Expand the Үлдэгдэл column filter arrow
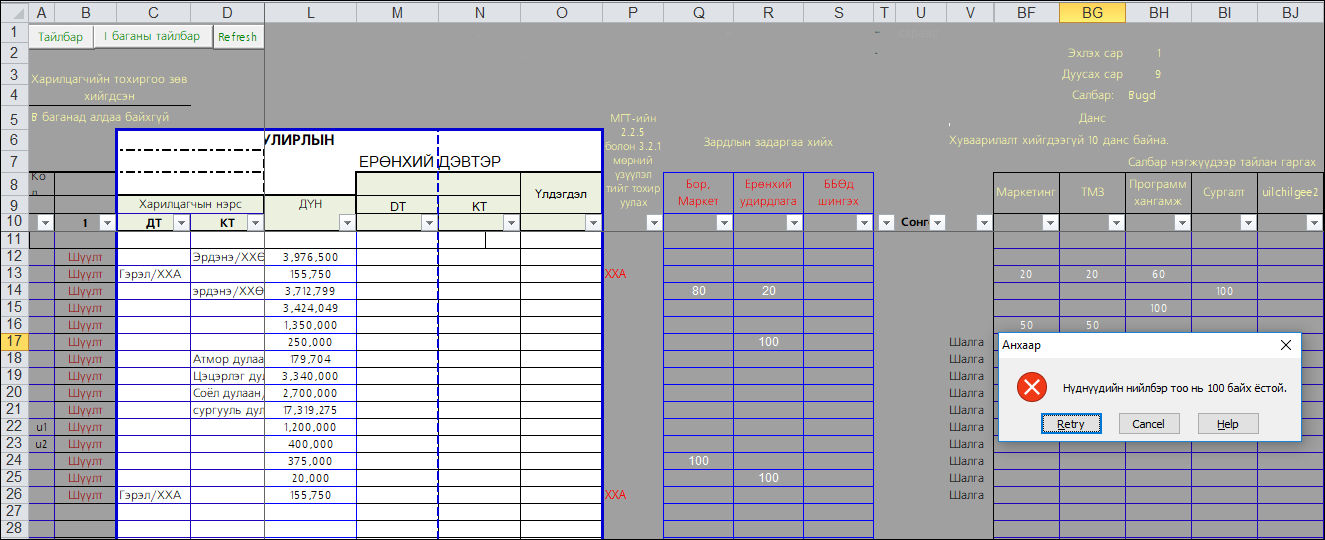 point(592,223)
